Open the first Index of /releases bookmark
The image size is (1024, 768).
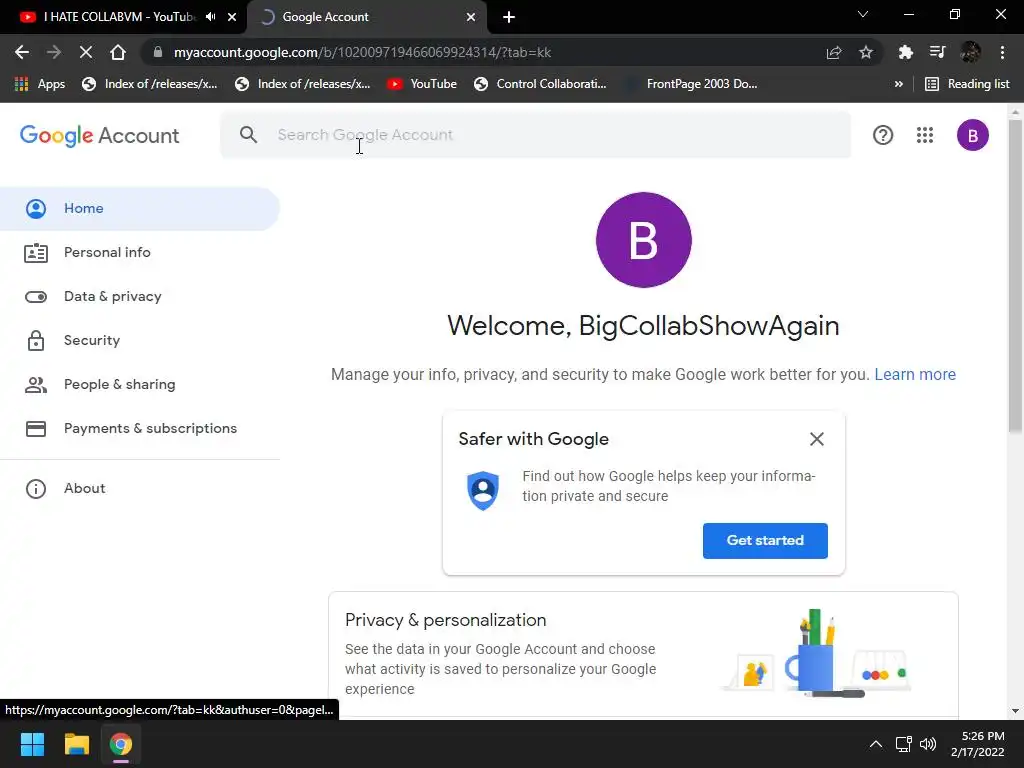150,84
